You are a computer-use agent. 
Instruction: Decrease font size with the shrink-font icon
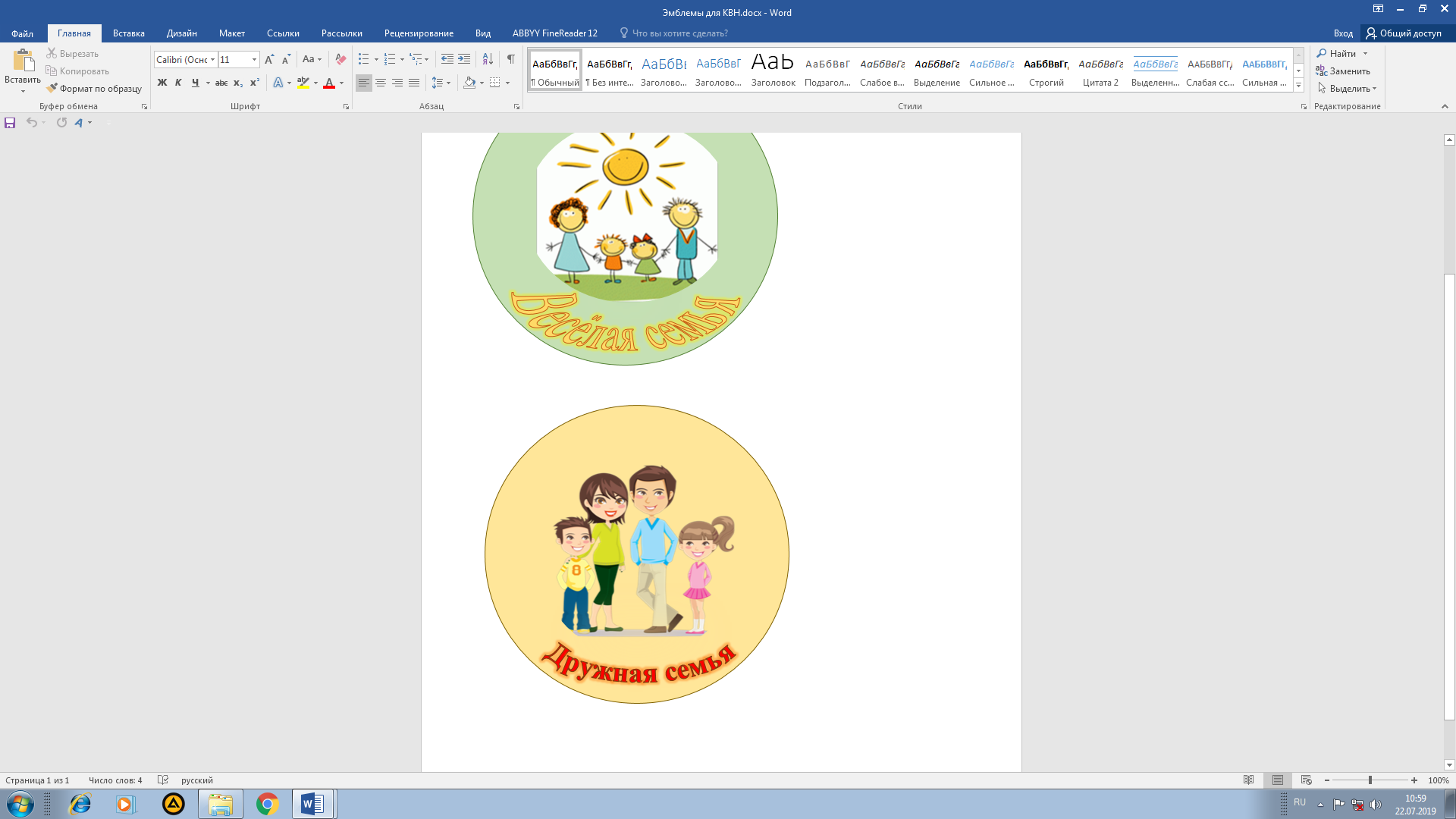pos(286,59)
